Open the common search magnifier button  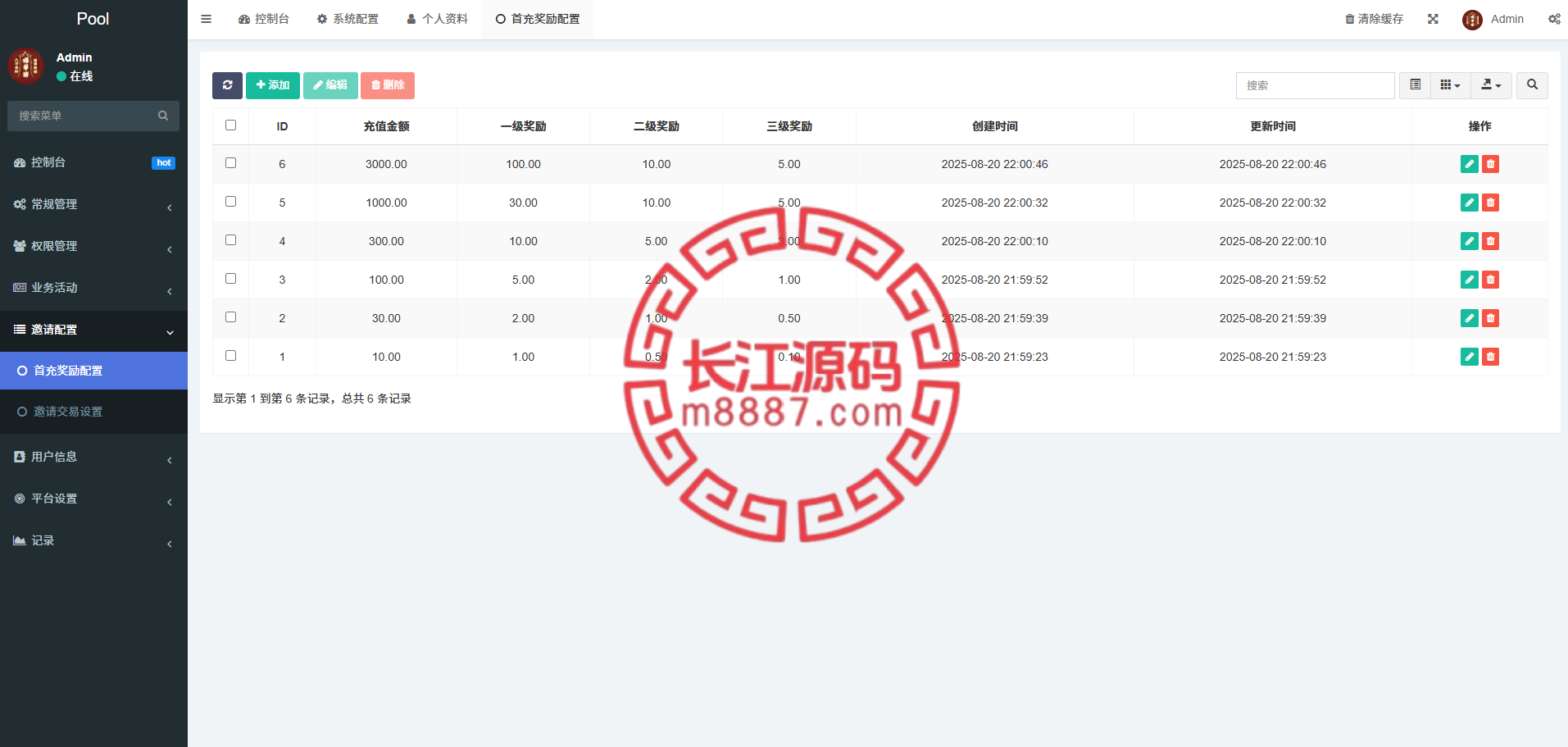coord(1532,85)
